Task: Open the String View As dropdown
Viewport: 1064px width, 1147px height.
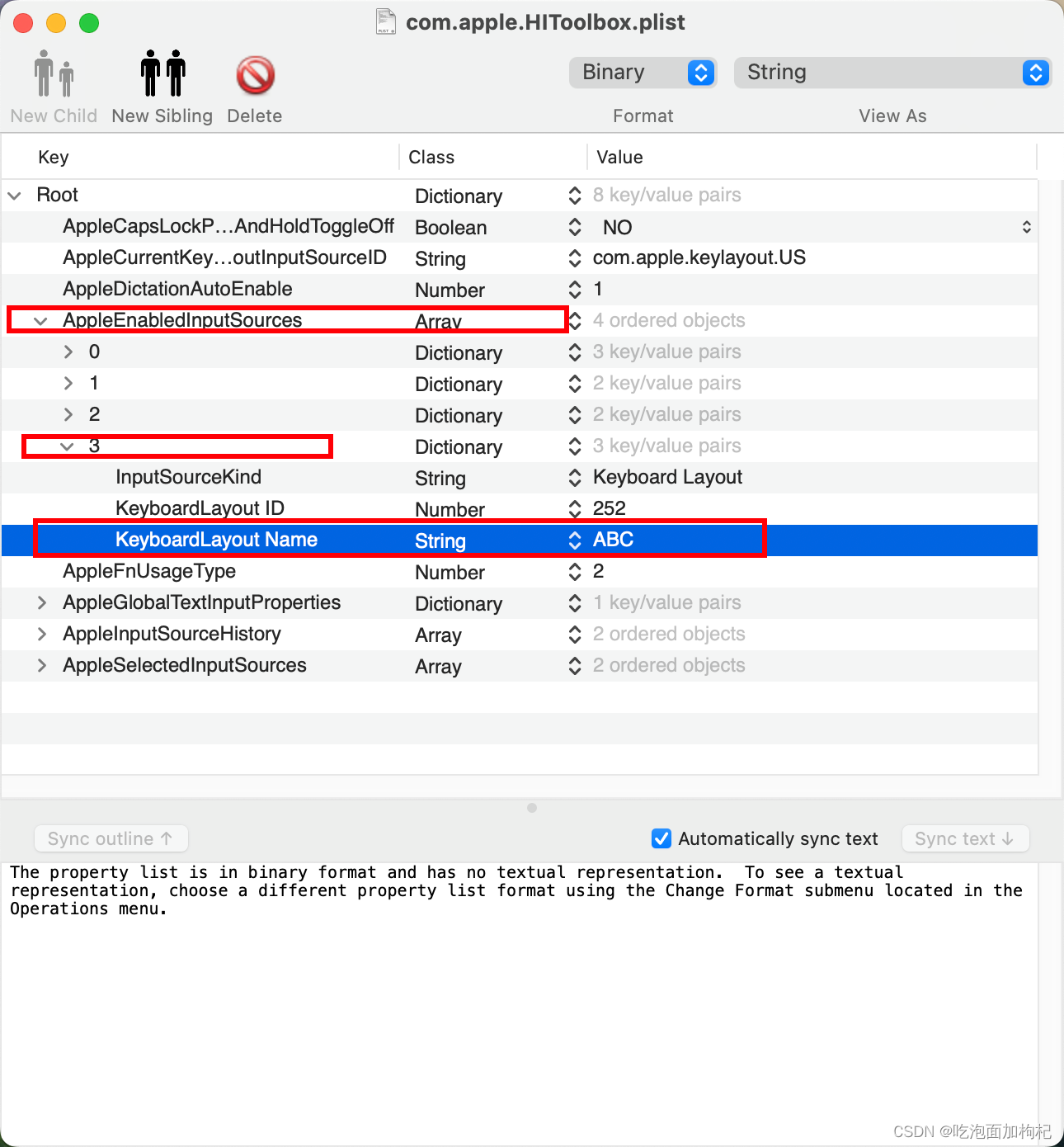Action: click(892, 73)
